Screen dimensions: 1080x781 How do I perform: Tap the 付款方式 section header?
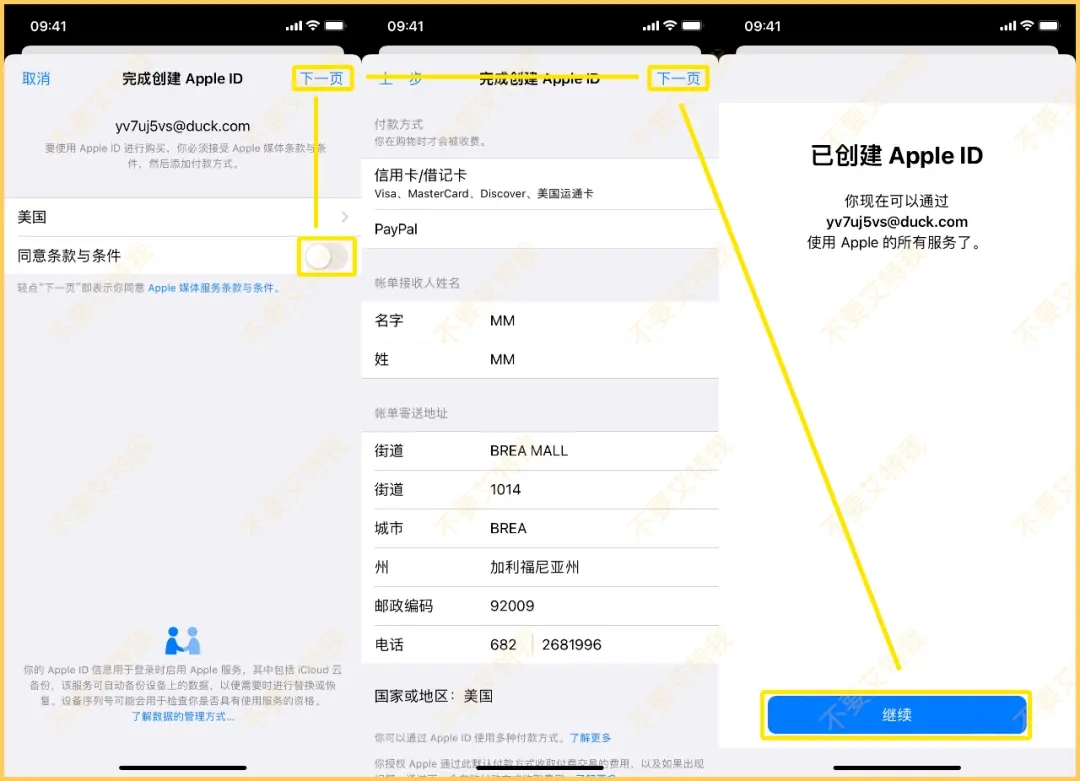[x=399, y=125]
